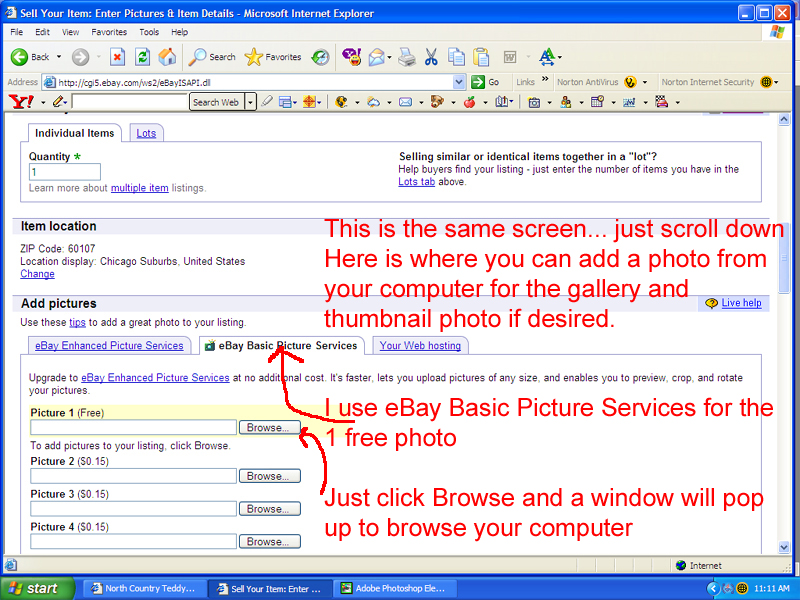Click the Print icon in toolbar

(x=407, y=57)
